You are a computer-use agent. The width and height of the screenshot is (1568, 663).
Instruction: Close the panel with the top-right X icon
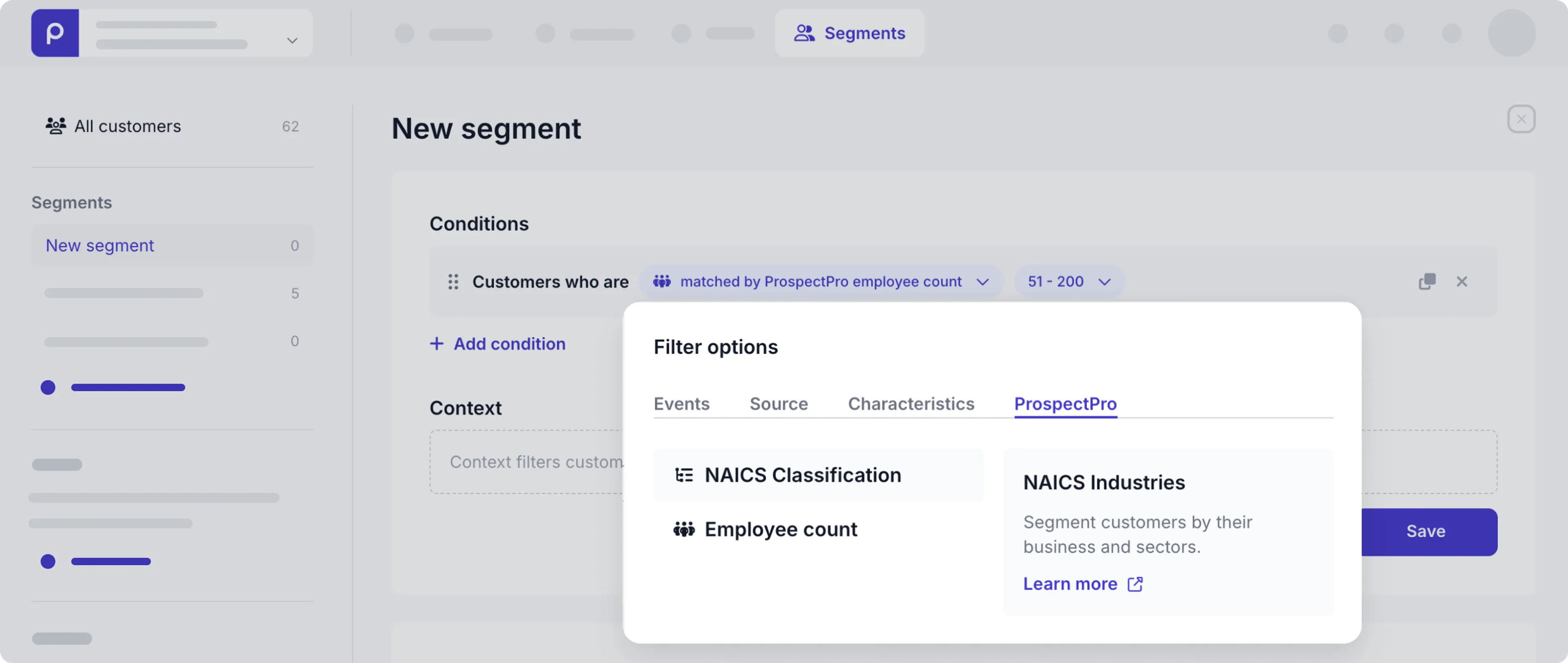pos(1521,119)
